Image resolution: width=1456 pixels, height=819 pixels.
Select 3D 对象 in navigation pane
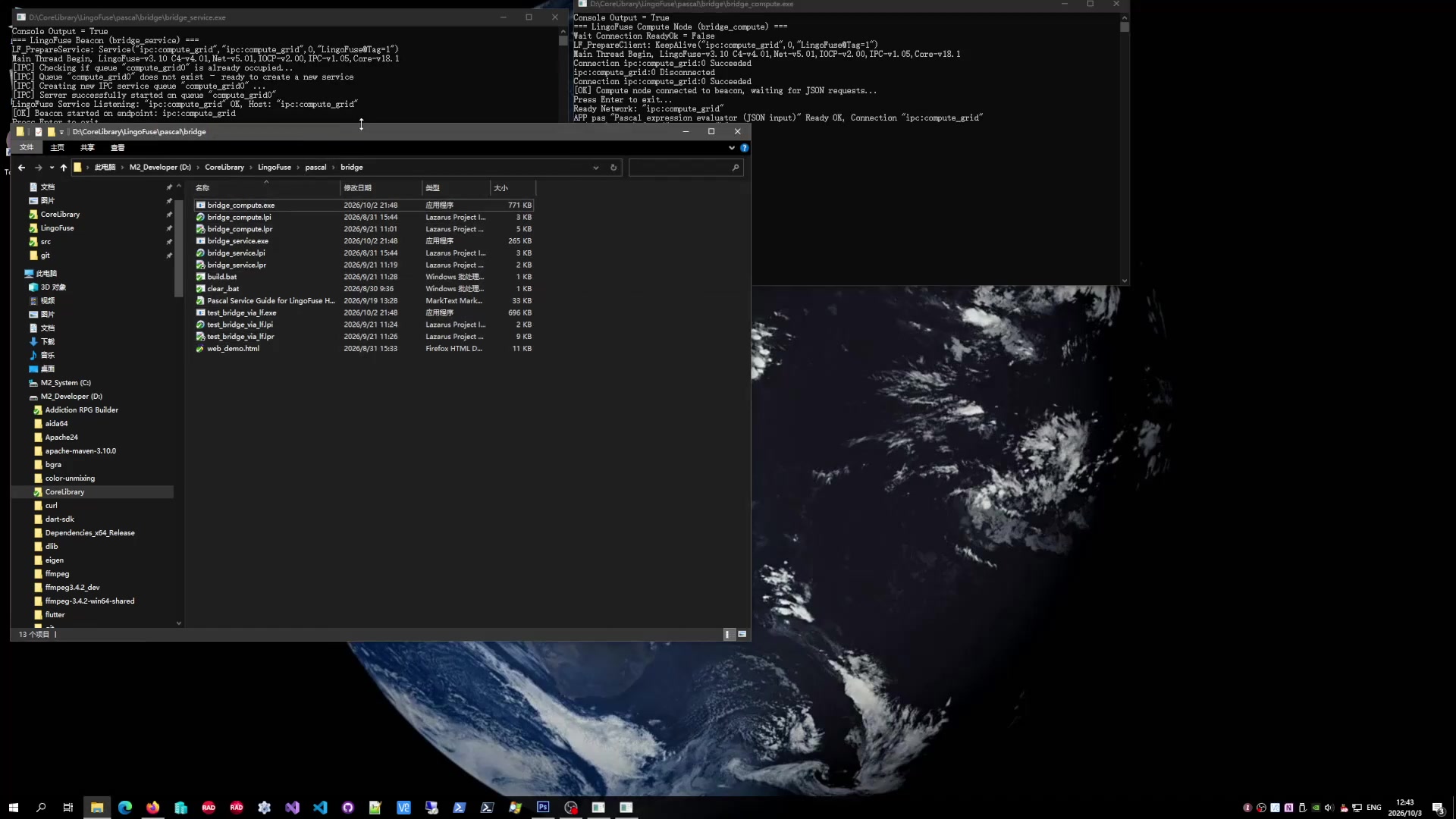click(x=53, y=287)
